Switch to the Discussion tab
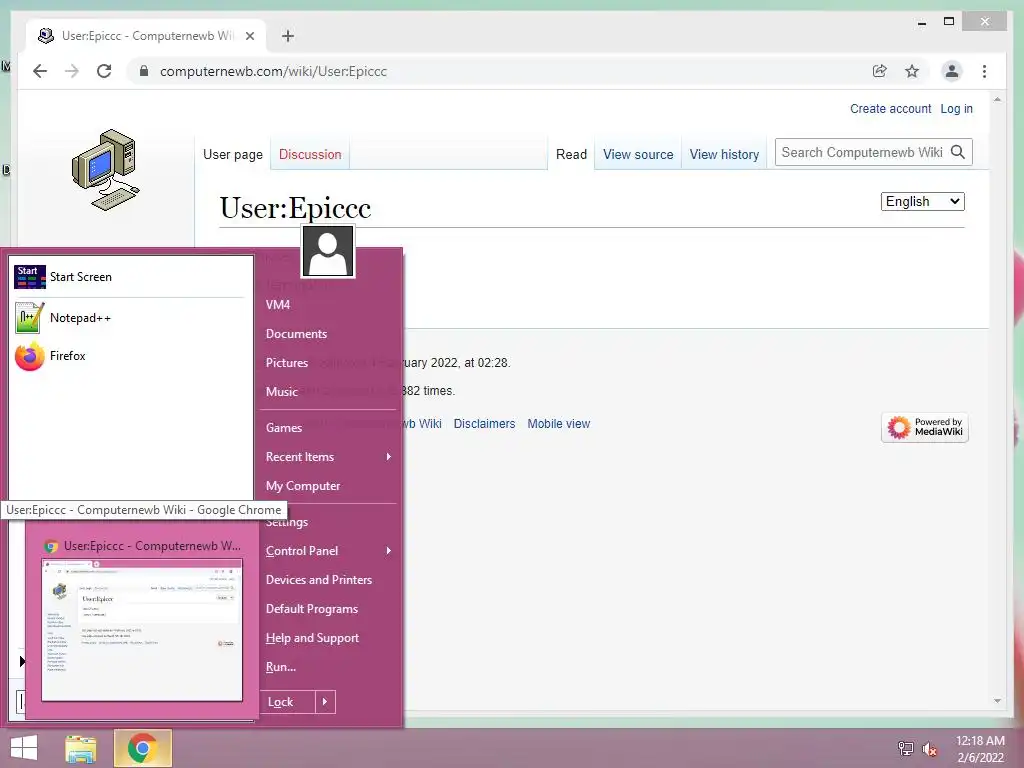 [310, 155]
